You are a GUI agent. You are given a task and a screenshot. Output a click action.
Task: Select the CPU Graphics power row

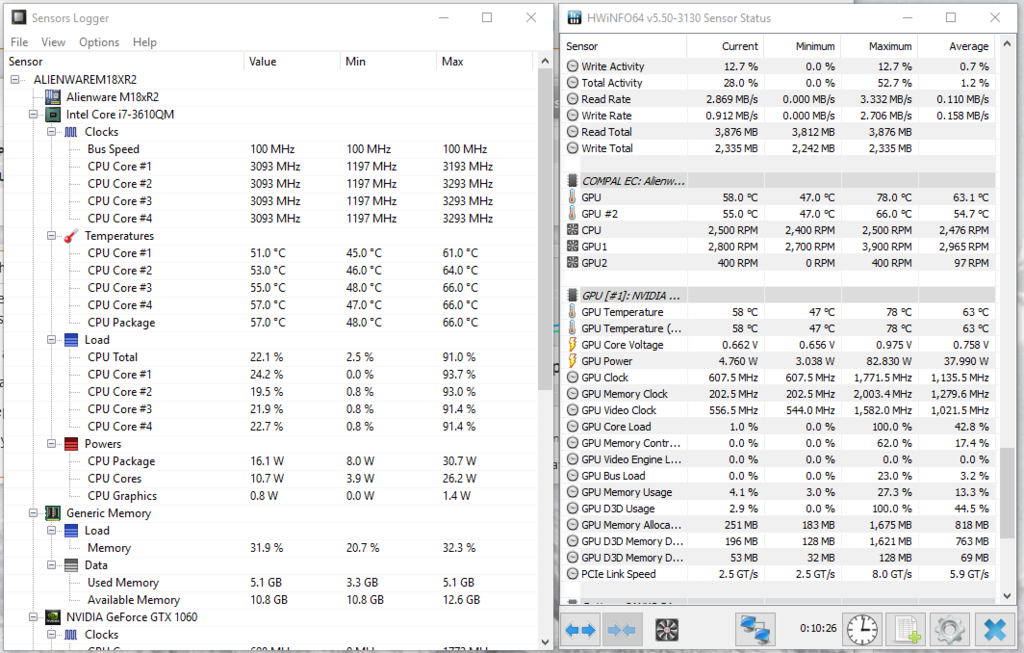(270, 496)
